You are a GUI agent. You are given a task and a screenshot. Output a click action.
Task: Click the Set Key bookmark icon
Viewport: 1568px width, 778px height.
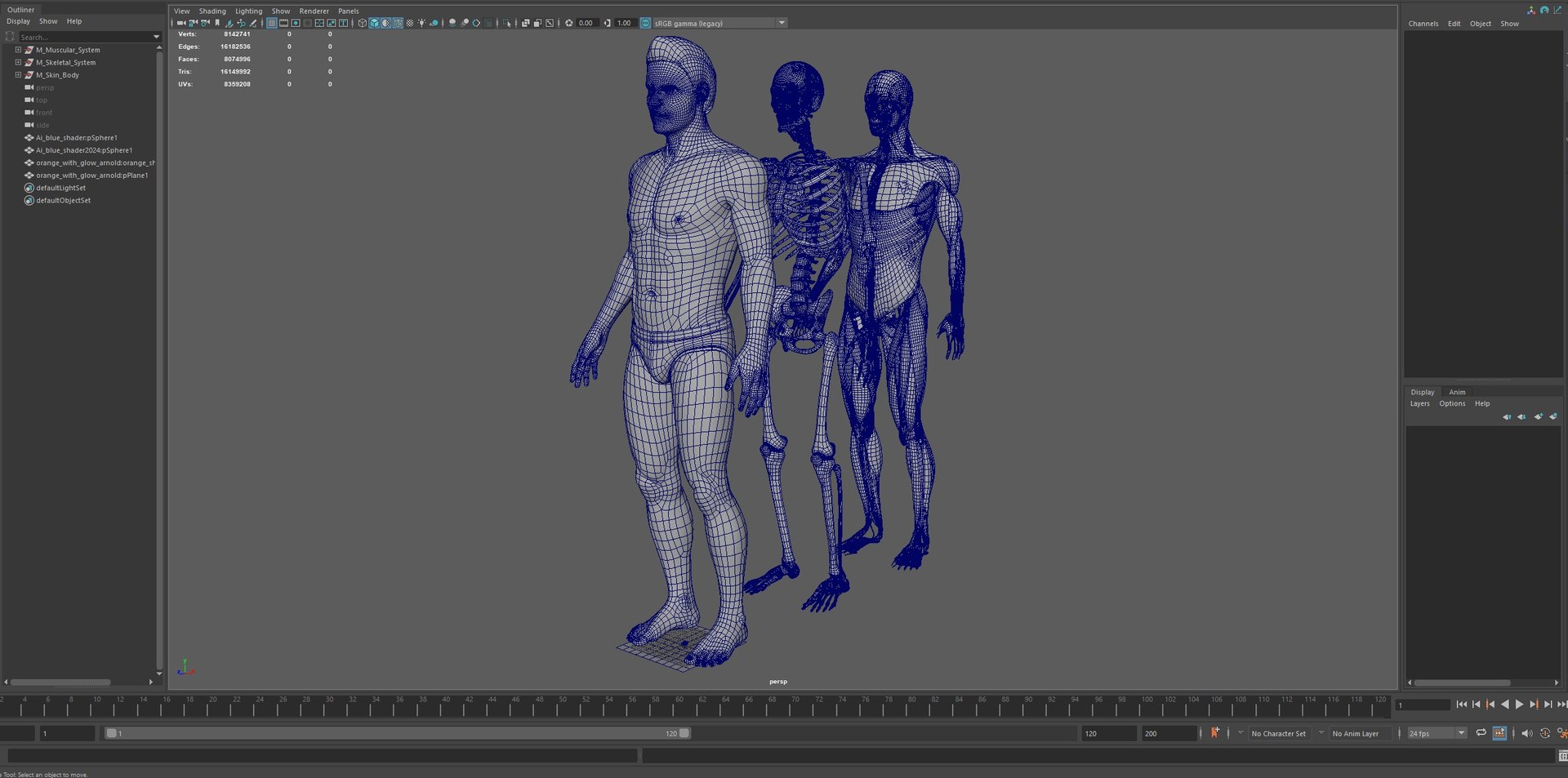[x=1214, y=732]
